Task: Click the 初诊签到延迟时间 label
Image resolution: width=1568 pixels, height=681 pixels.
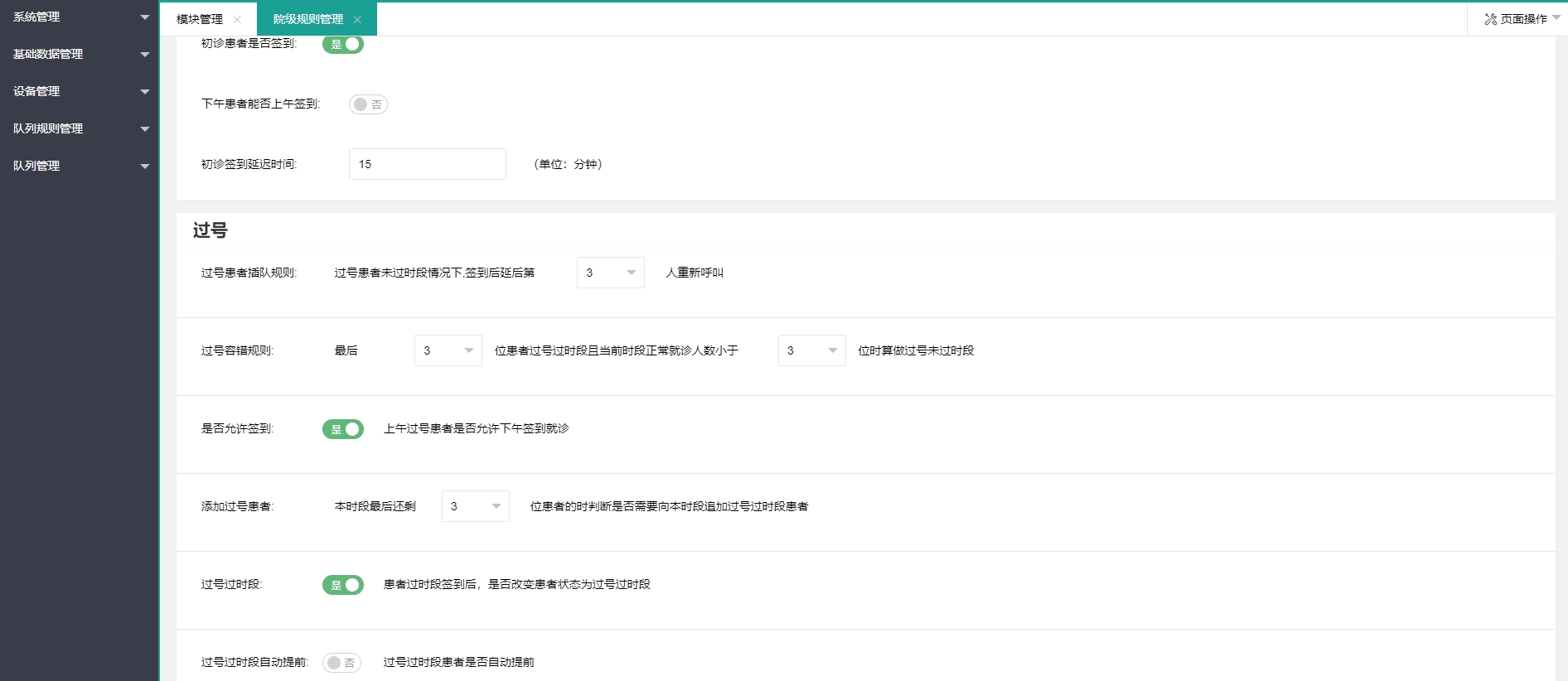Action: coord(249,164)
